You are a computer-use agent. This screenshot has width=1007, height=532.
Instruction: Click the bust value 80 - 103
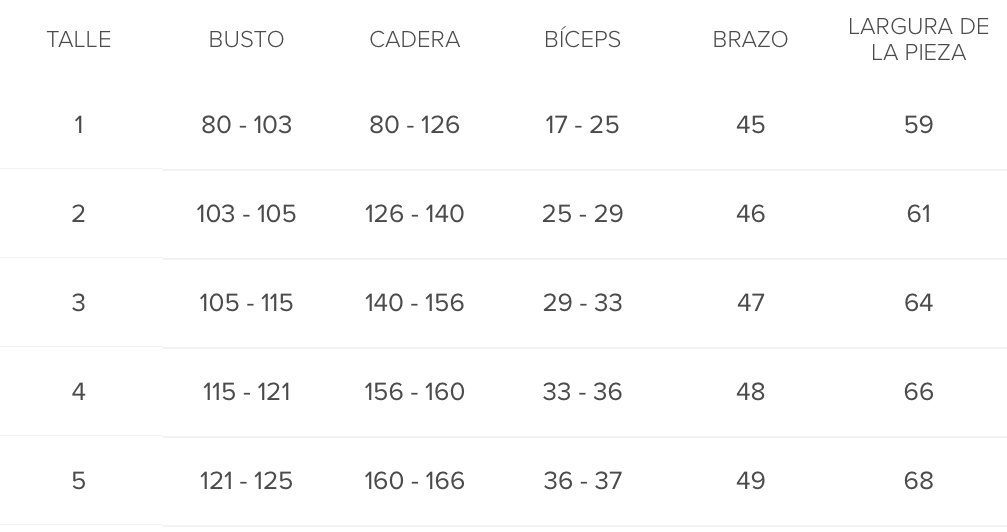point(246,125)
